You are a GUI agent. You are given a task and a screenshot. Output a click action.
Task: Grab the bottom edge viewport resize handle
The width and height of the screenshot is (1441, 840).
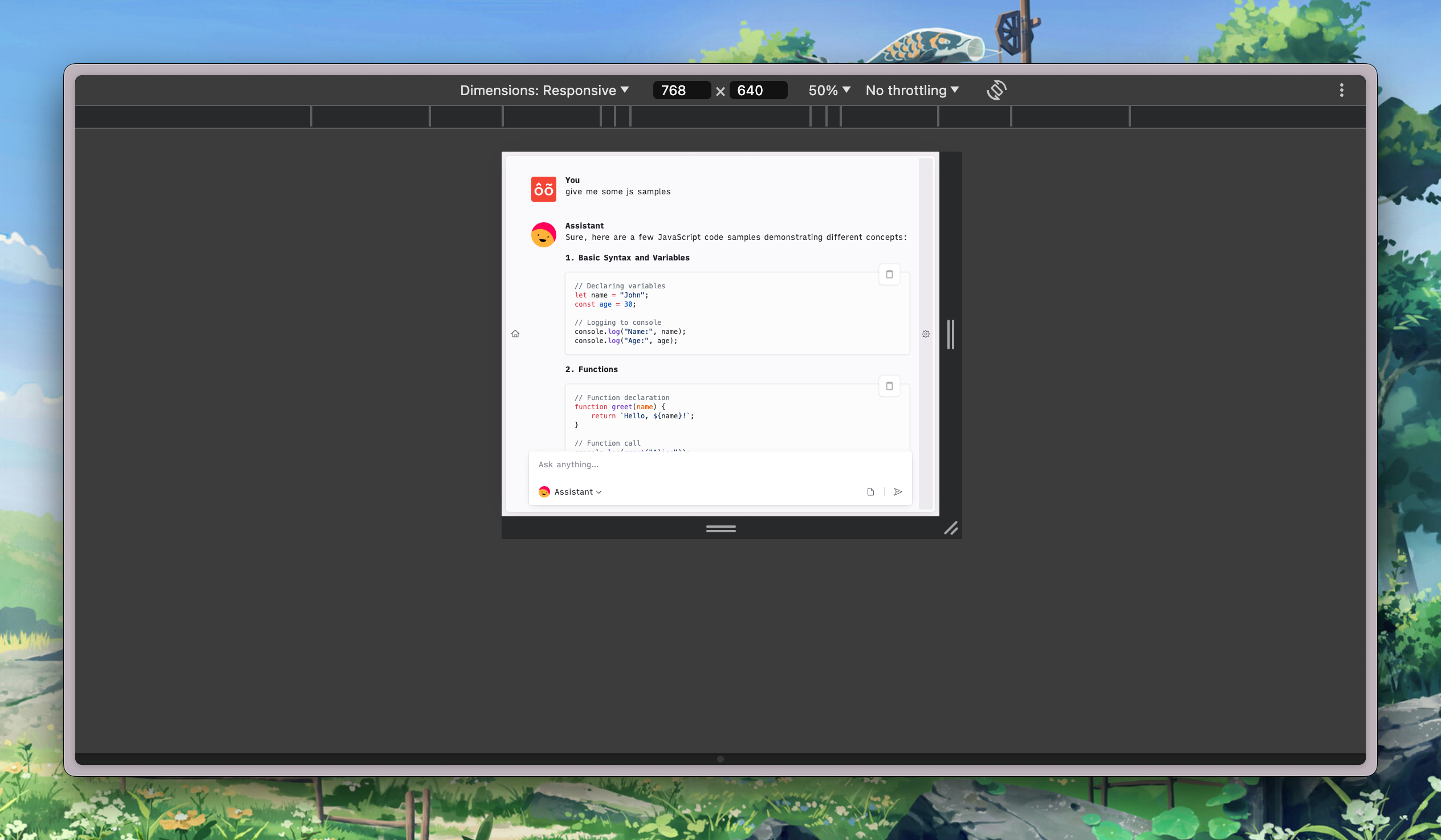tap(720, 528)
